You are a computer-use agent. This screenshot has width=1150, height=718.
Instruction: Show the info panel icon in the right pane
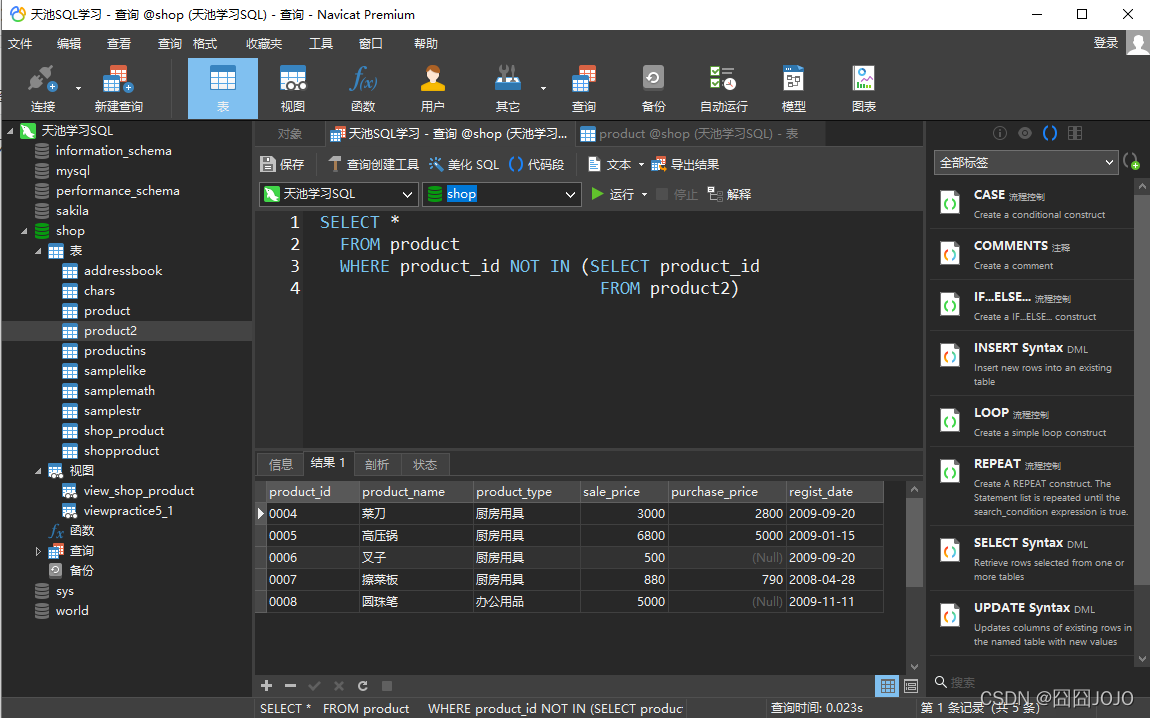click(x=1000, y=133)
